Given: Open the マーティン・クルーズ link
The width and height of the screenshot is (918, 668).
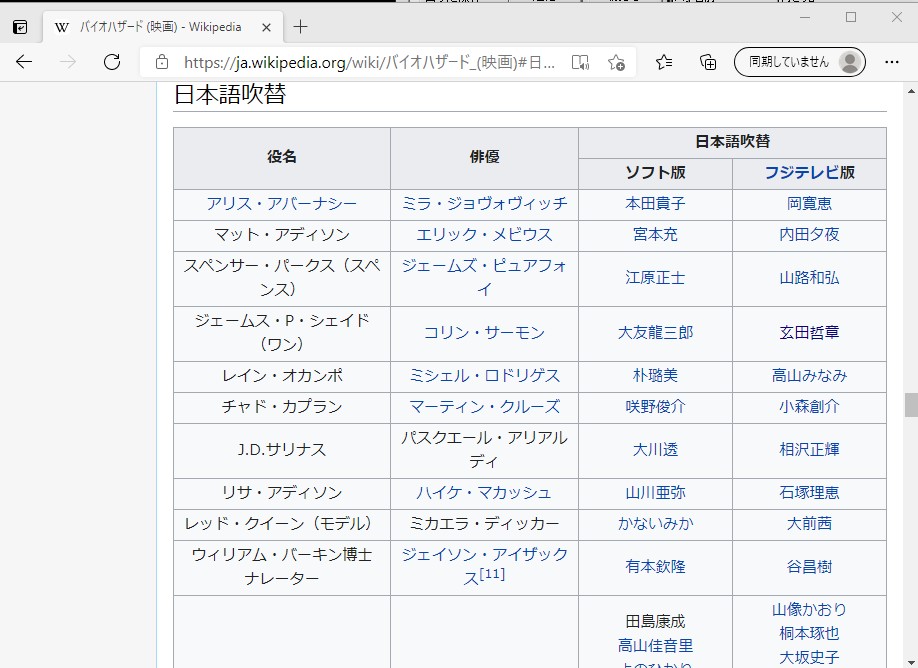Looking at the screenshot, I should tap(484, 407).
